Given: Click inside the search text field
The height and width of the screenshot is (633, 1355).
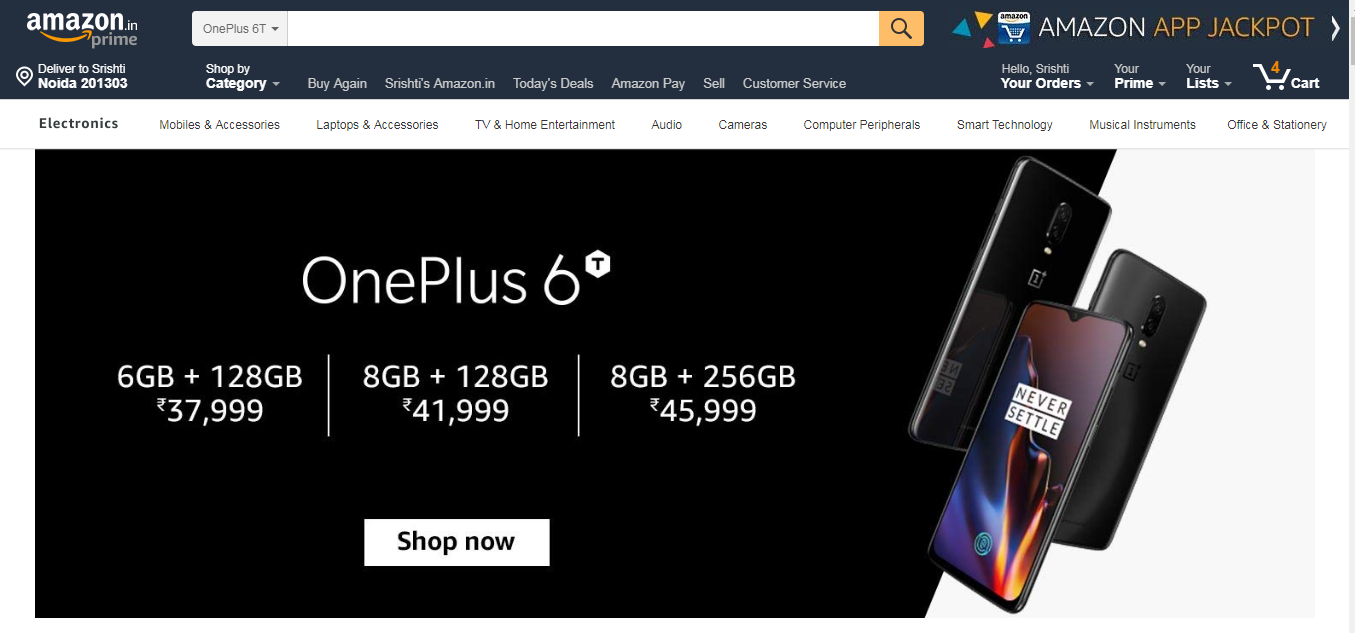Looking at the screenshot, I should pyautogui.click(x=583, y=28).
